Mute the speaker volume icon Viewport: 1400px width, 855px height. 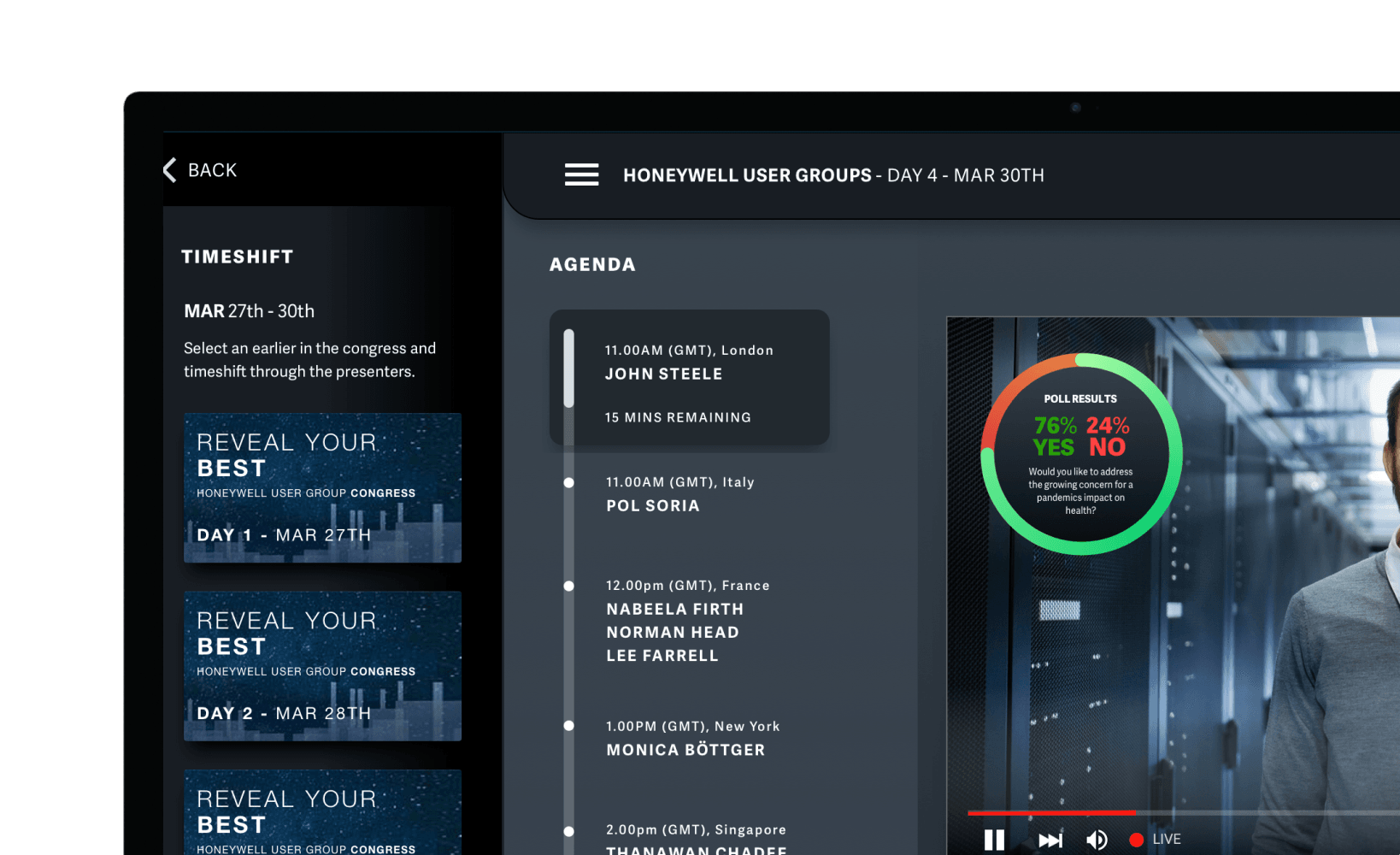tap(1097, 840)
